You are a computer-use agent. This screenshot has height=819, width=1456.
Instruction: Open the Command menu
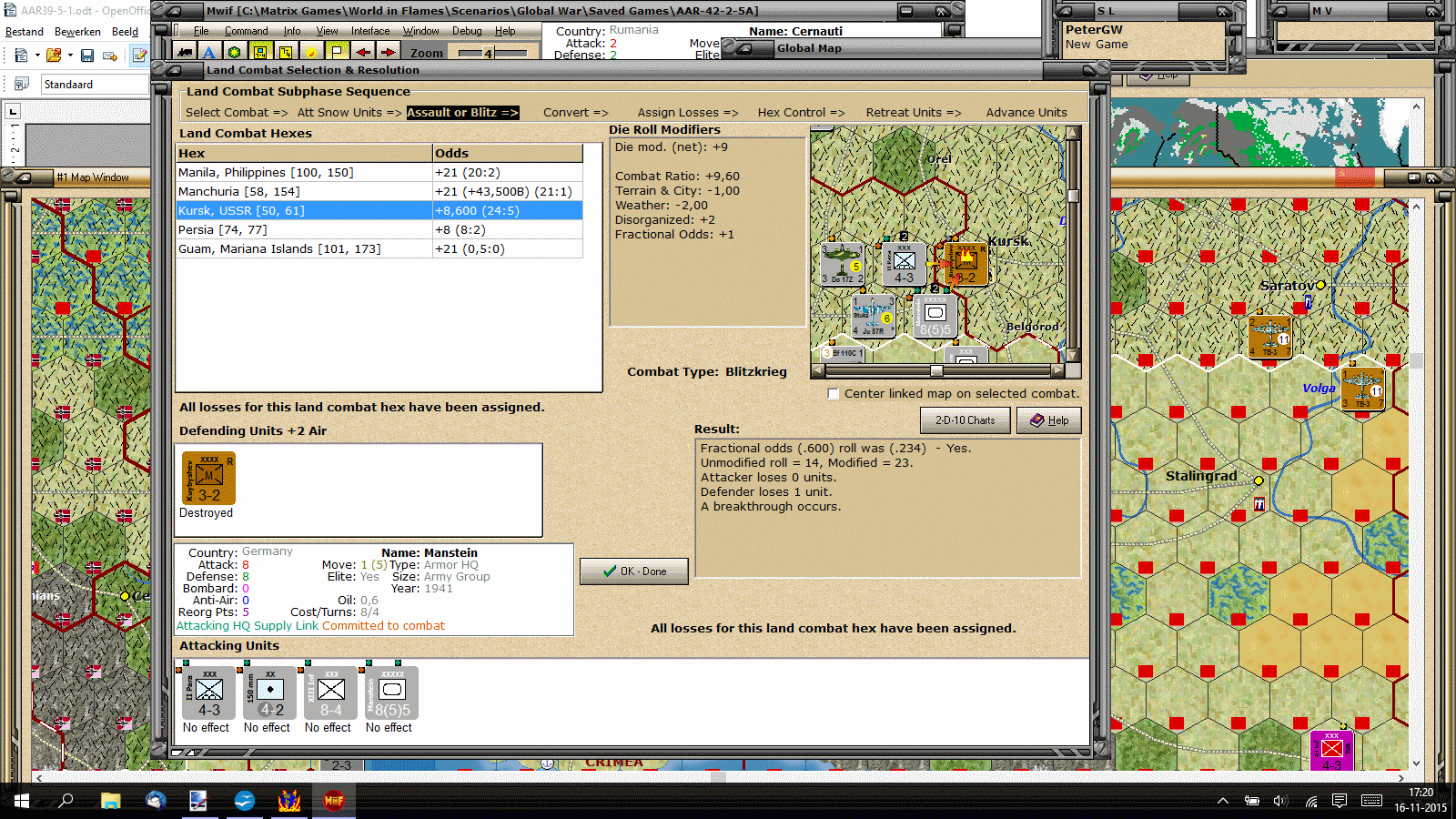[x=246, y=31]
